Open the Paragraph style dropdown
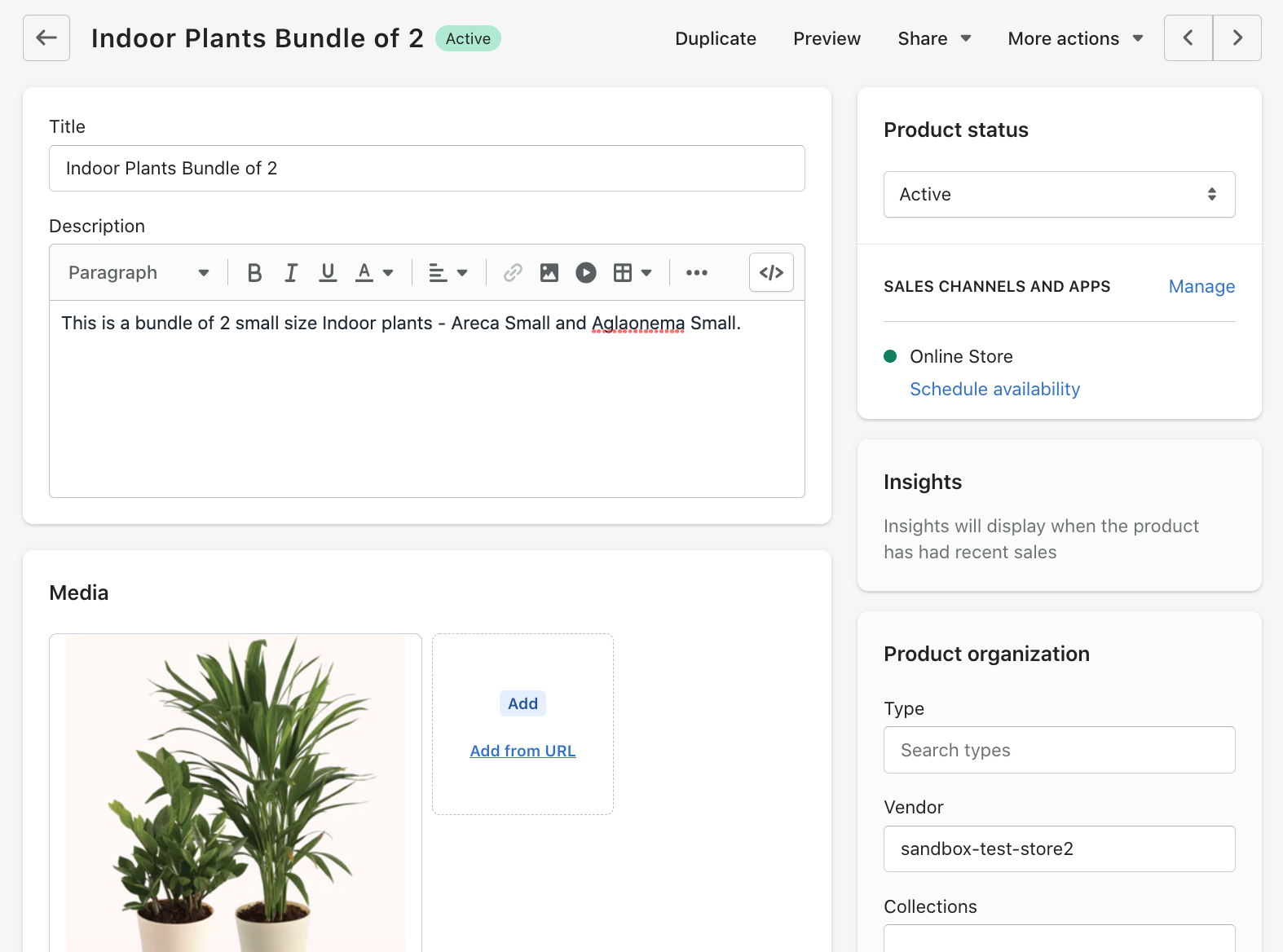This screenshot has height=952, width=1283. 139,273
